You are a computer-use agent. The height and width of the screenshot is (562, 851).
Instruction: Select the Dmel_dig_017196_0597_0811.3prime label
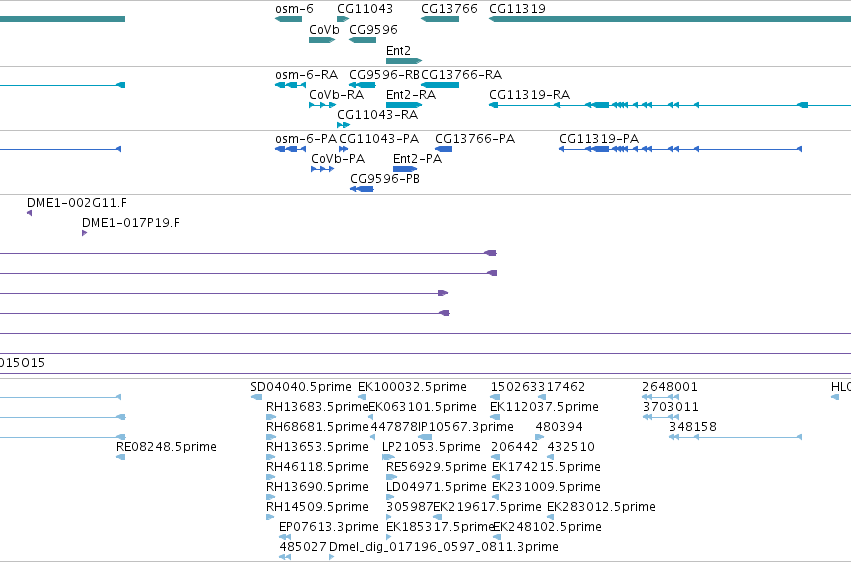(x=444, y=547)
